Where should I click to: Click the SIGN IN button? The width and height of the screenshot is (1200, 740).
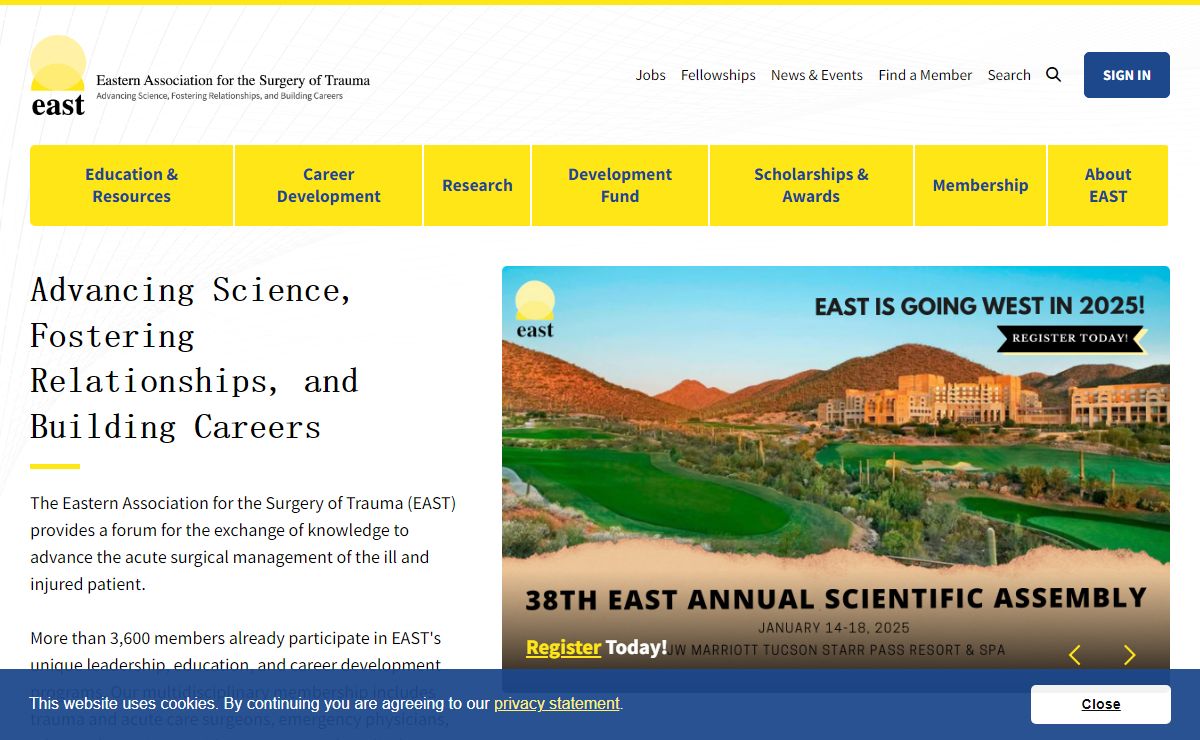click(x=1127, y=75)
